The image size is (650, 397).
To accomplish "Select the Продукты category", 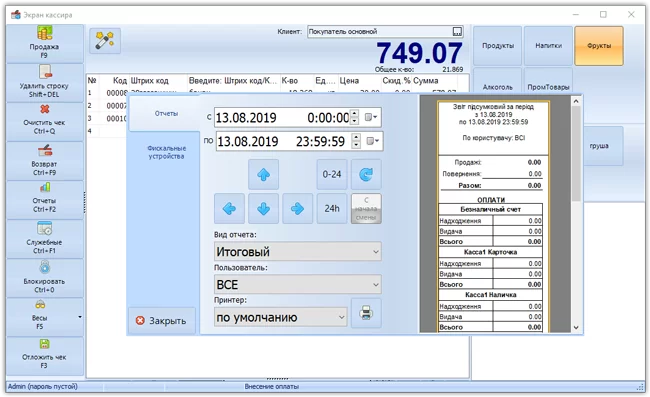I will 498,46.
